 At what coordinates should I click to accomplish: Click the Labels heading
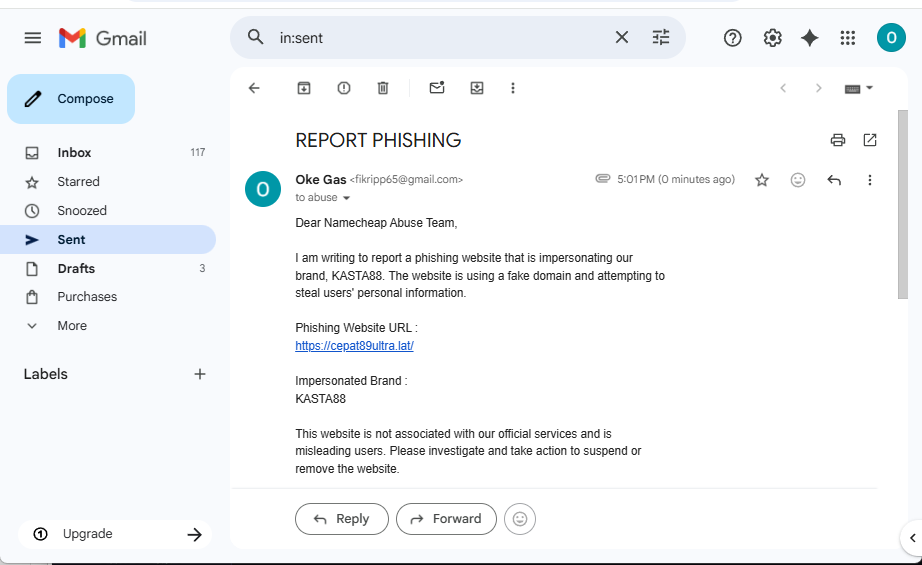pos(45,374)
